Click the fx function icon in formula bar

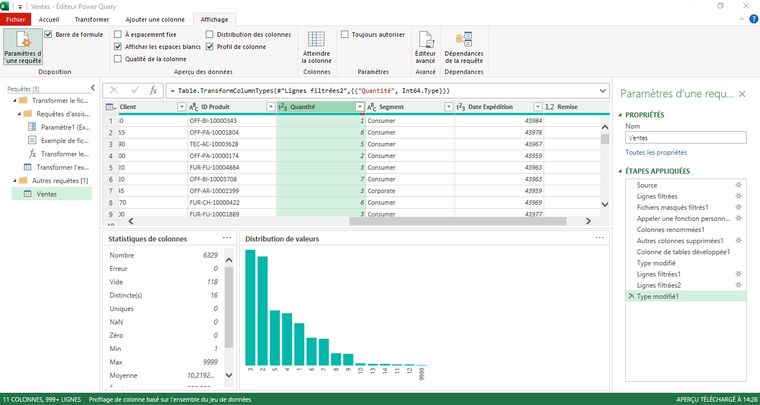pos(153,91)
